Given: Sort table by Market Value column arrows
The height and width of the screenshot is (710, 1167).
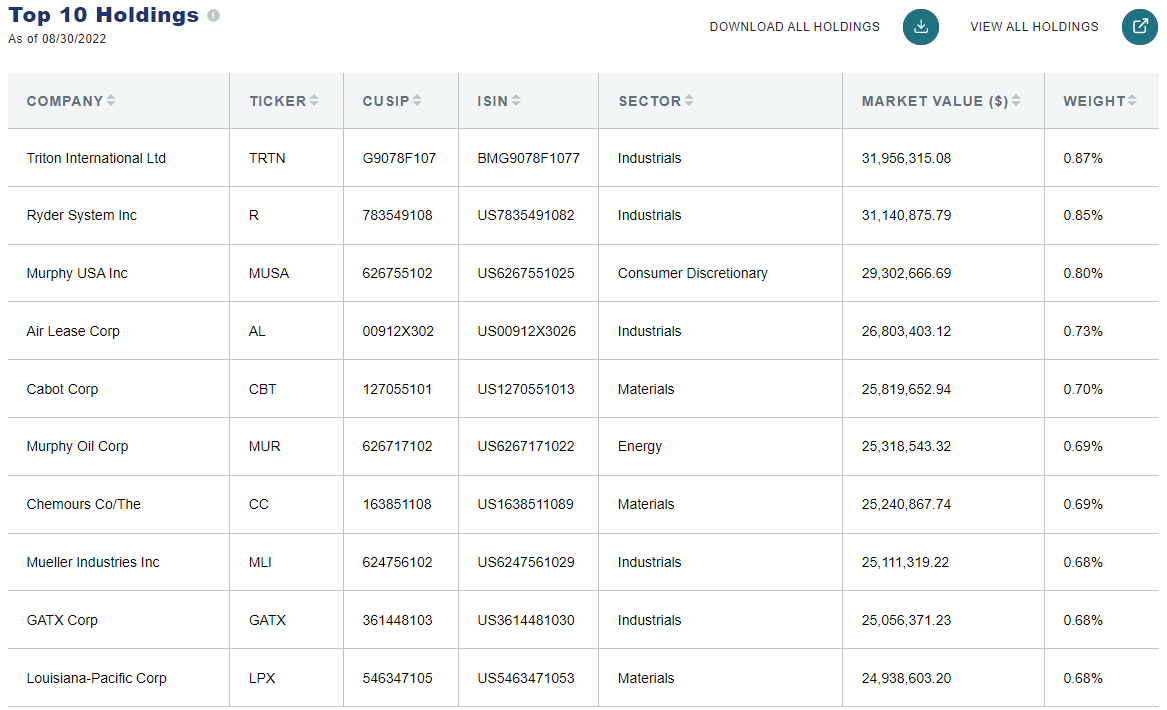Looking at the screenshot, I should coord(1016,100).
